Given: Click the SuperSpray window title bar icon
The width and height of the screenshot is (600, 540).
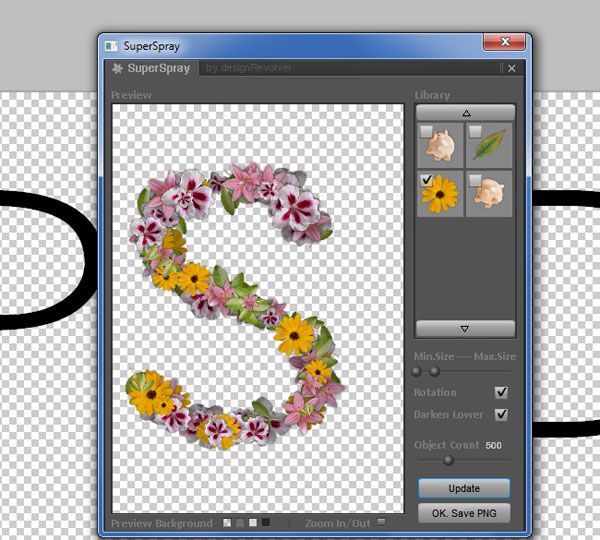Looking at the screenshot, I should click(x=111, y=46).
